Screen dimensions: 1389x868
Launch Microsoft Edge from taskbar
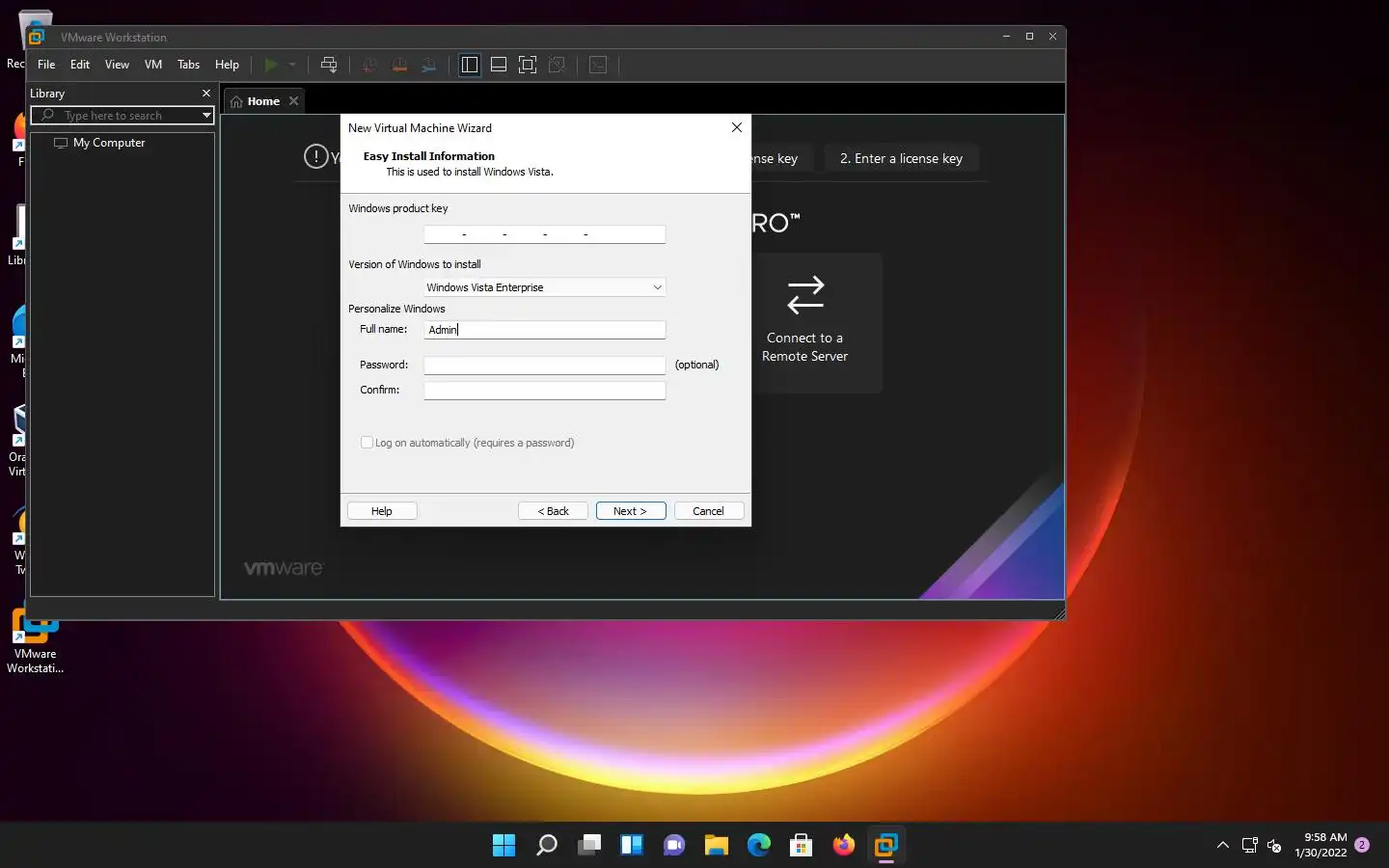click(759, 846)
